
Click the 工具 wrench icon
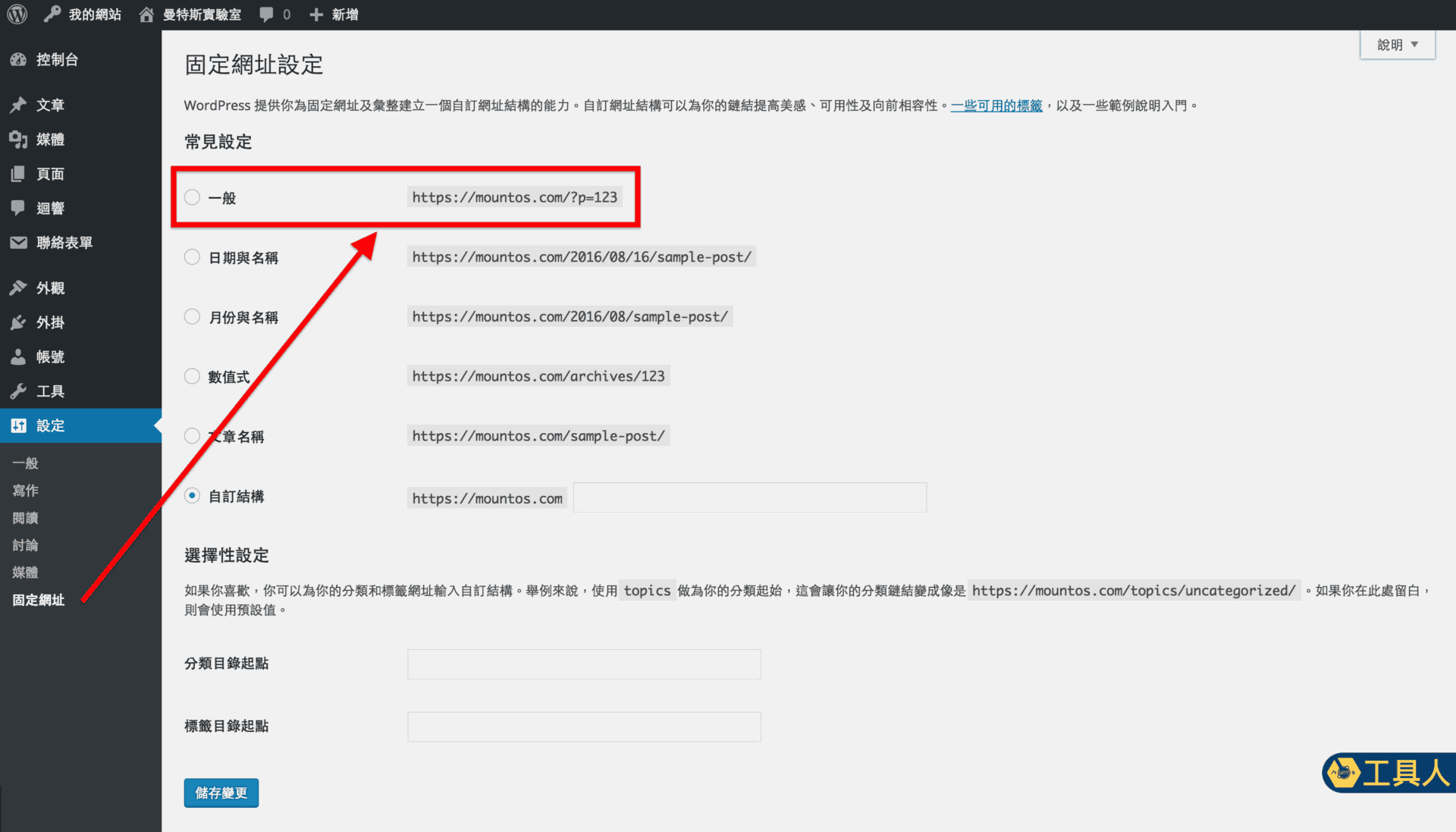18,391
